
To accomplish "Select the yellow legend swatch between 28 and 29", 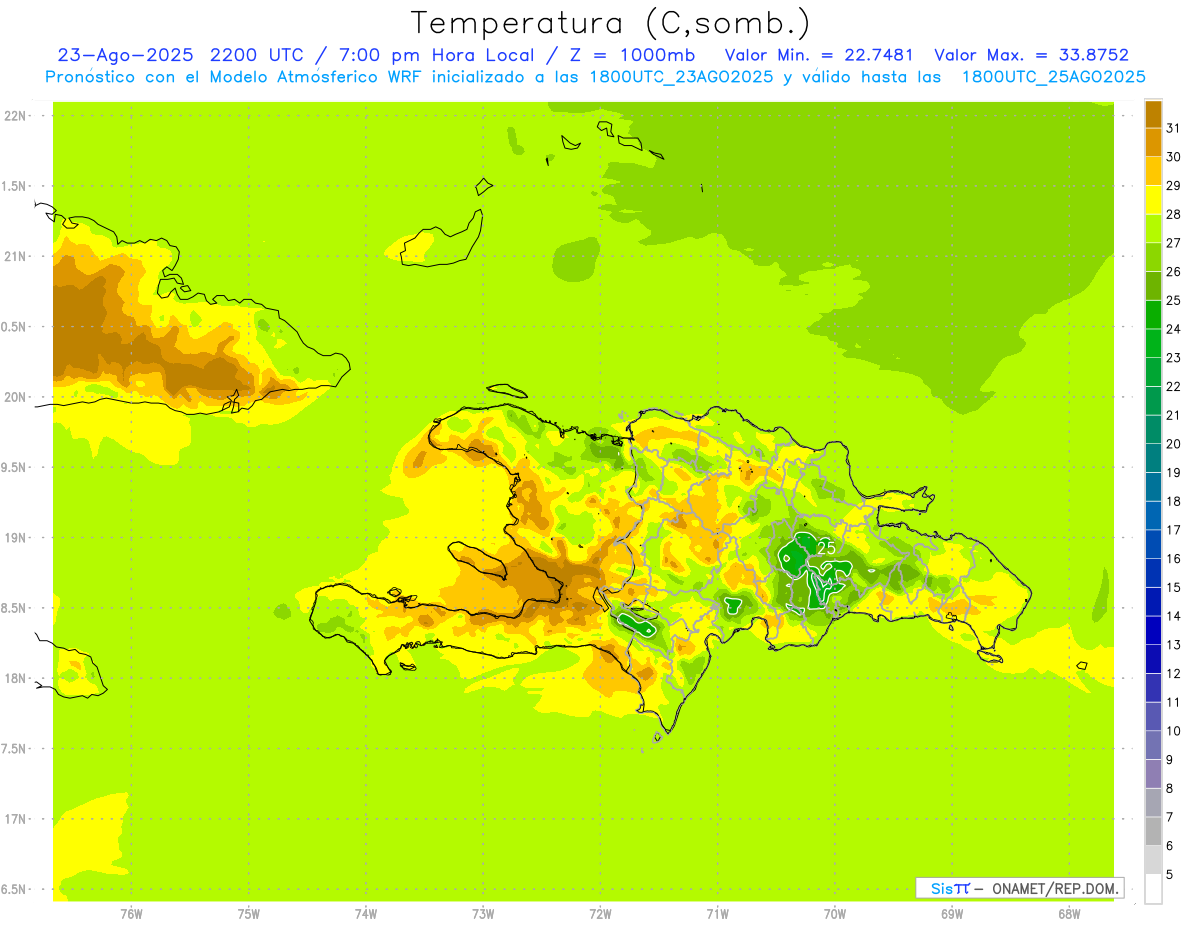I will point(1153,200).
